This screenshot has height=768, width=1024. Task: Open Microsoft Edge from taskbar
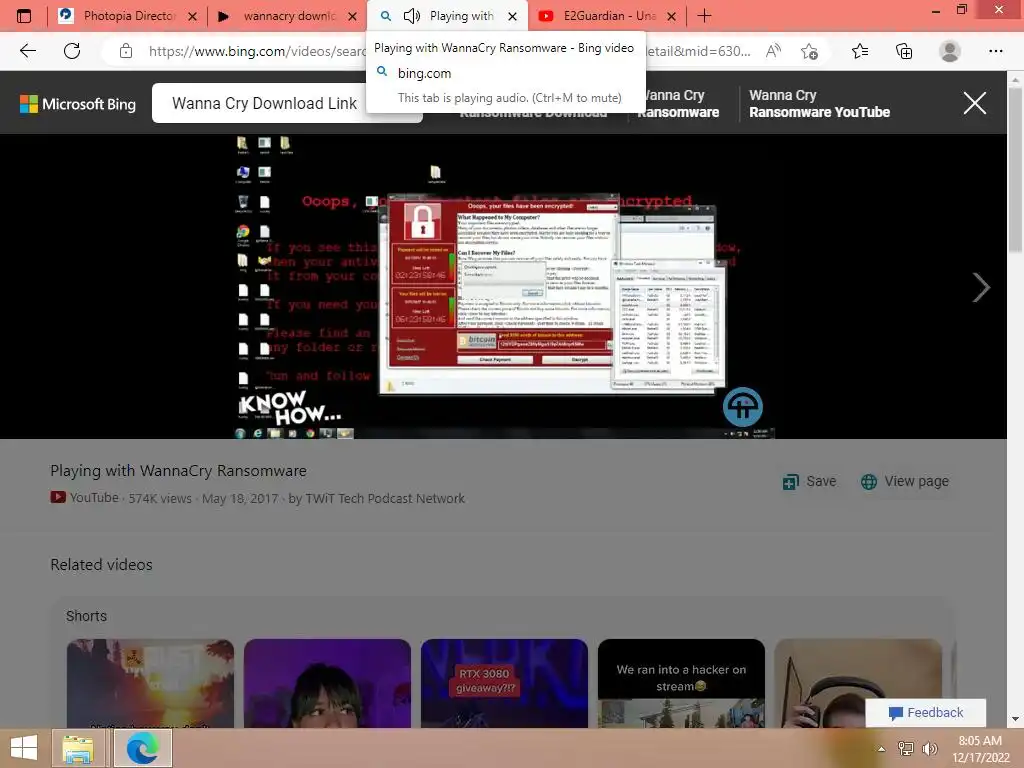click(x=143, y=748)
